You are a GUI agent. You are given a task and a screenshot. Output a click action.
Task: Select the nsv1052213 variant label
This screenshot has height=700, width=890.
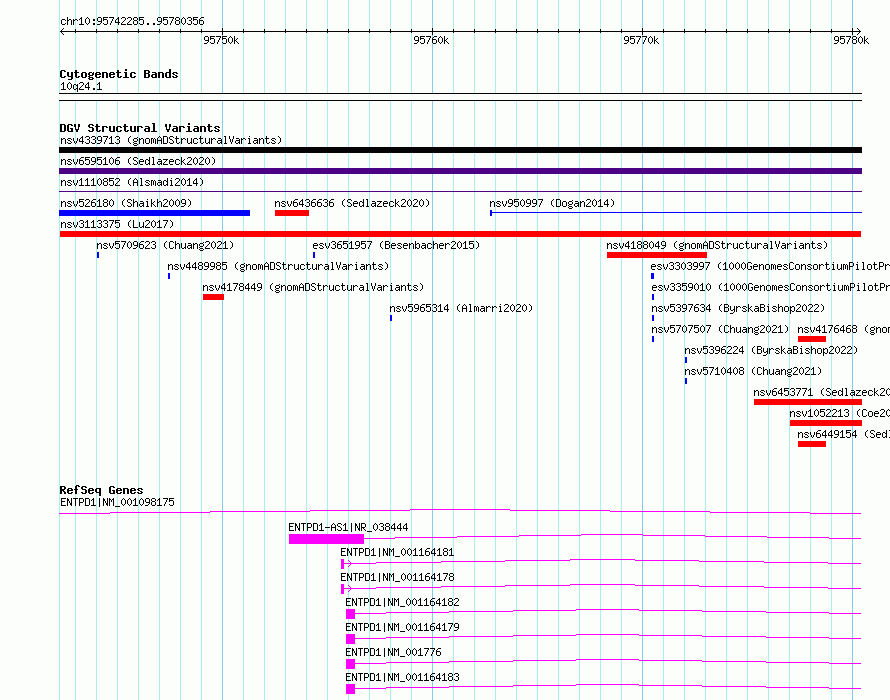click(x=839, y=413)
